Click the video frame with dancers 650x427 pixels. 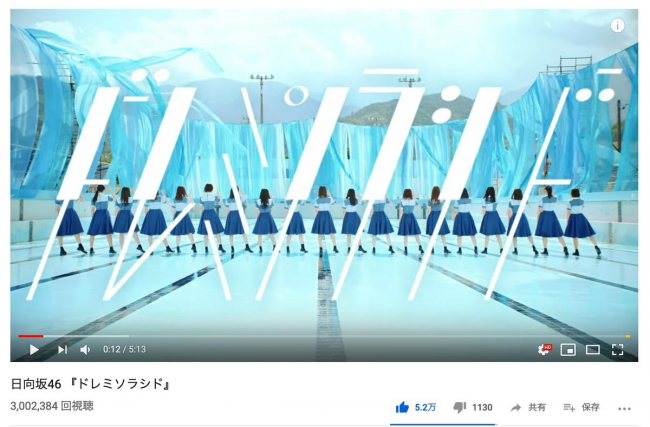point(324,172)
